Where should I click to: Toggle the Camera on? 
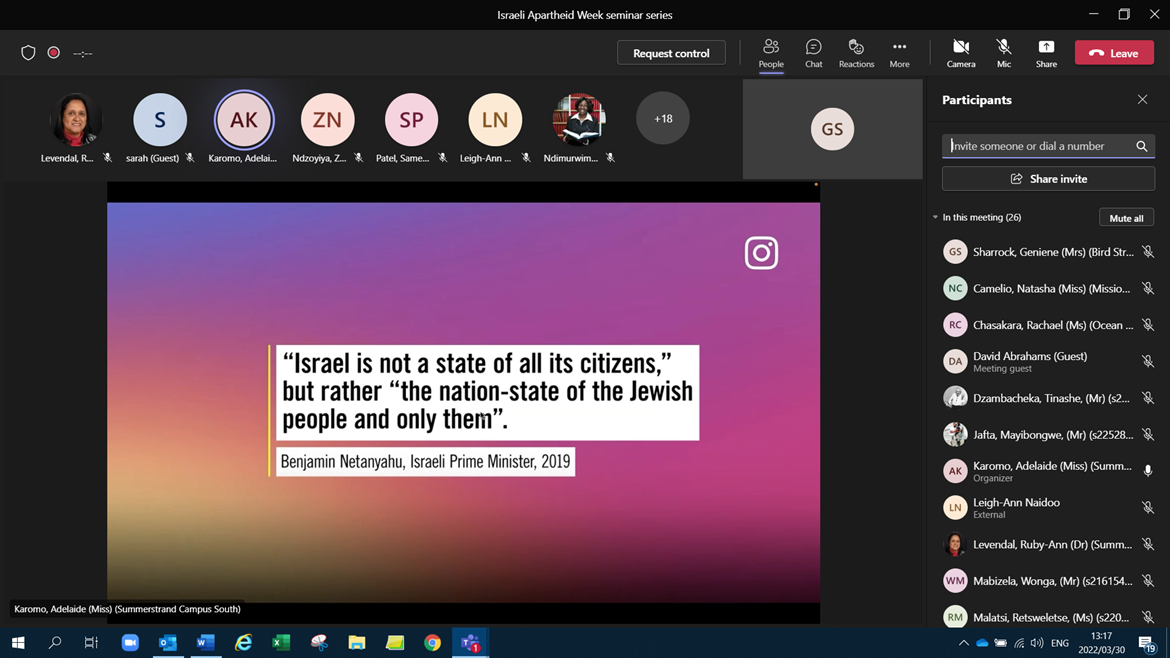961,53
